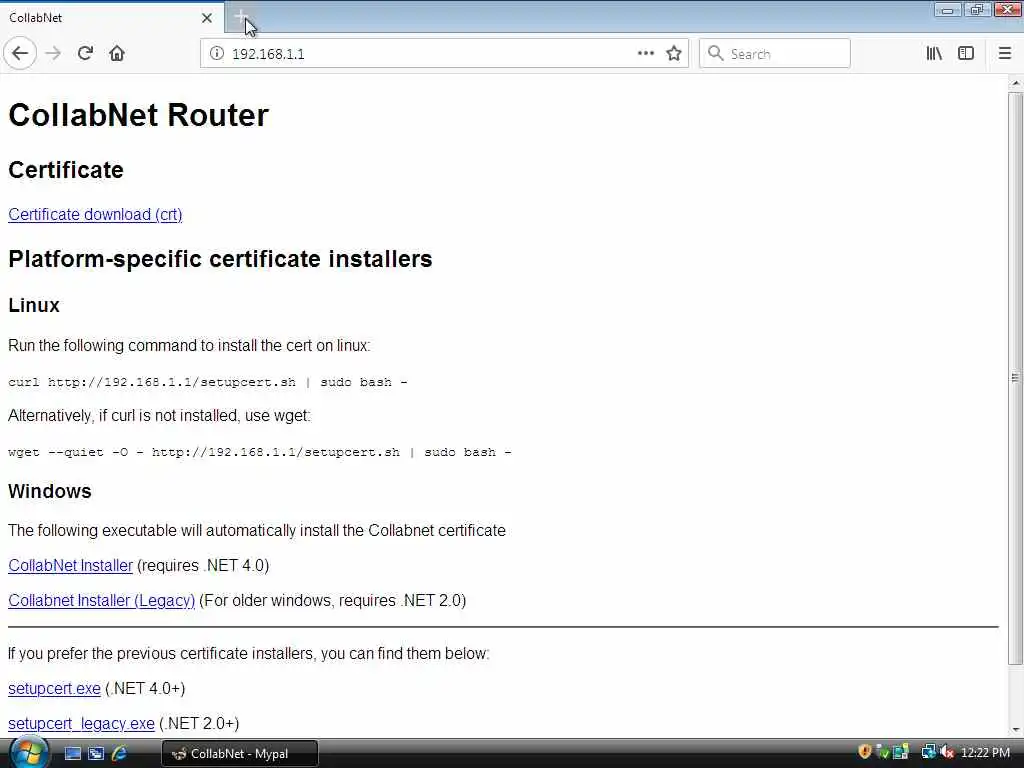Screen dimensions: 1024x768
Task: Click the wget --quiet command text
Action: [260, 452]
